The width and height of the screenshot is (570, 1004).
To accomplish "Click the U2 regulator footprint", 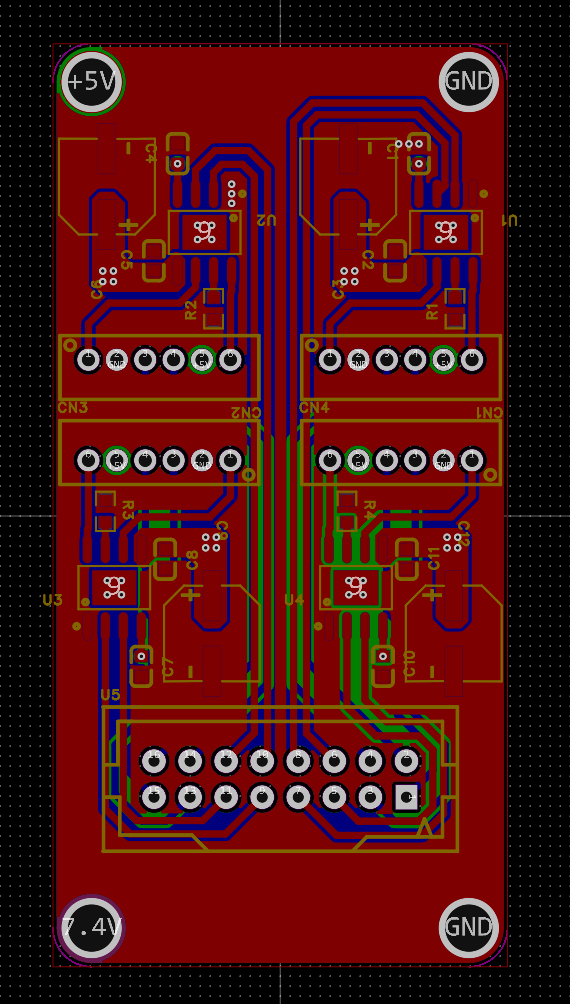I will [x=204, y=232].
